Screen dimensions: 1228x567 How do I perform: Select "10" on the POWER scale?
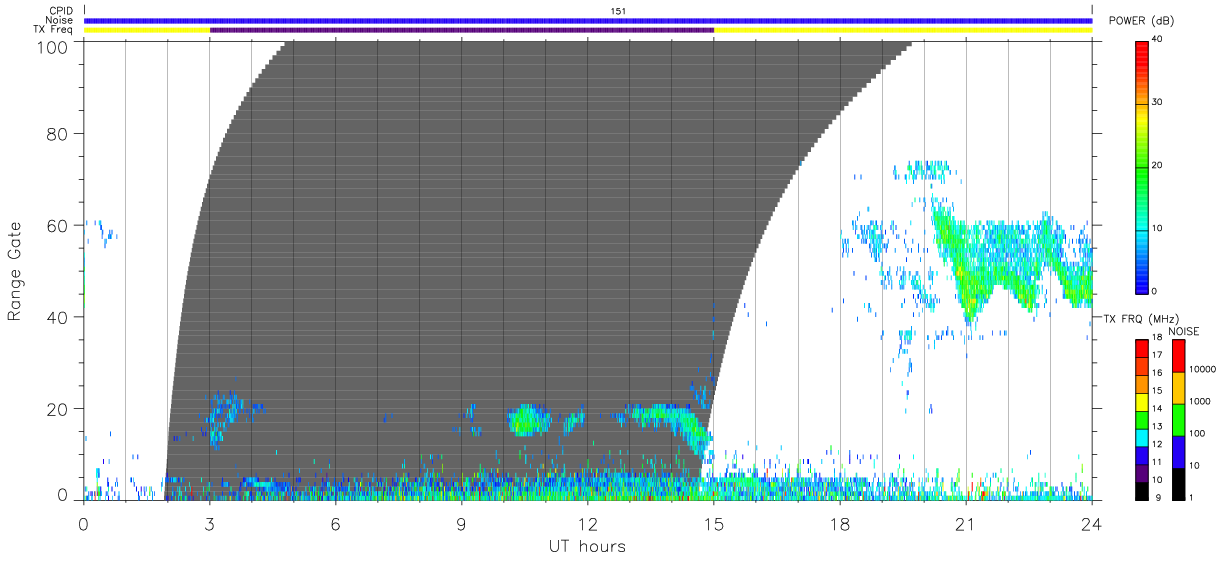point(1158,228)
